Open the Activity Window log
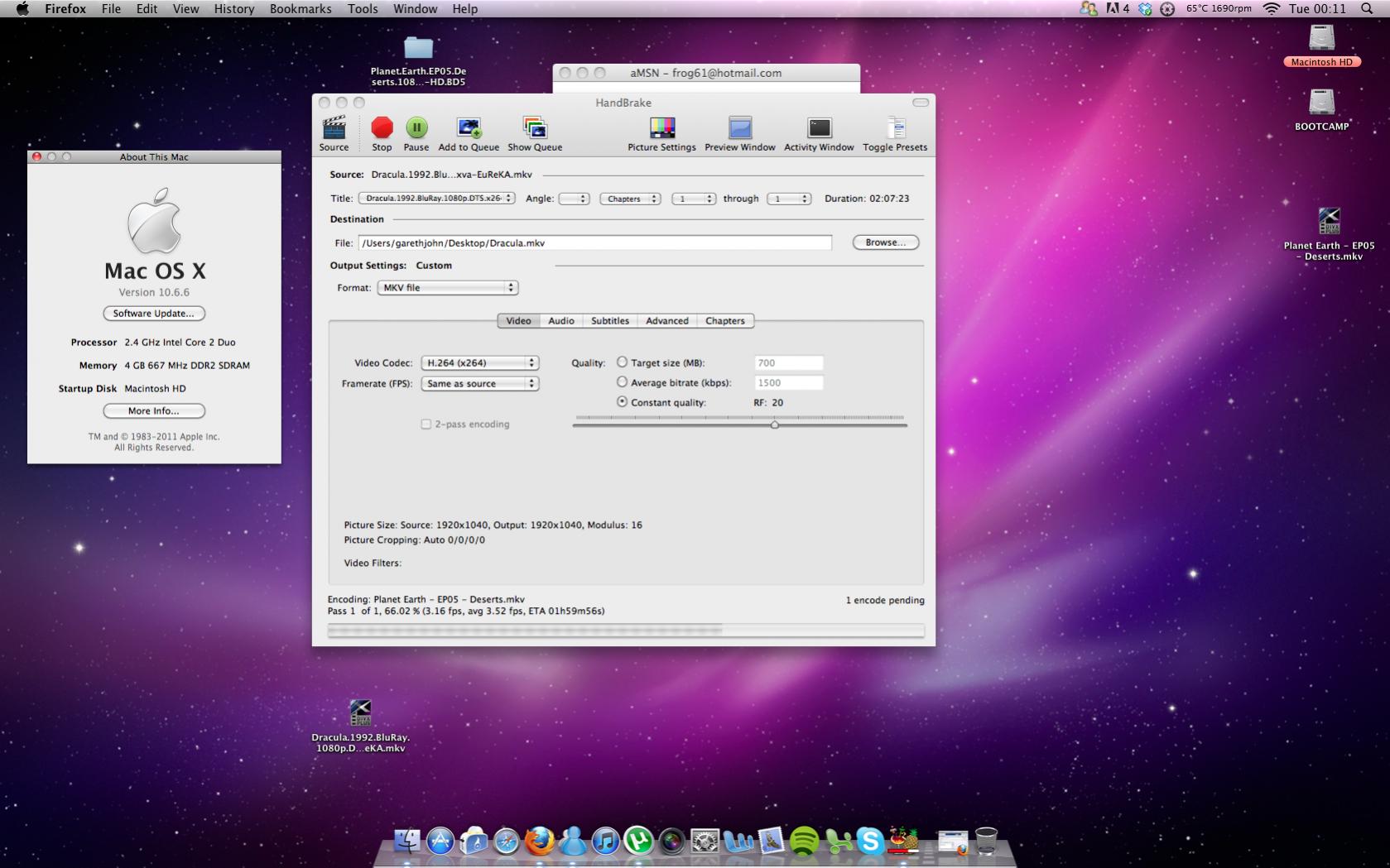The image size is (1390, 868). coord(819,133)
